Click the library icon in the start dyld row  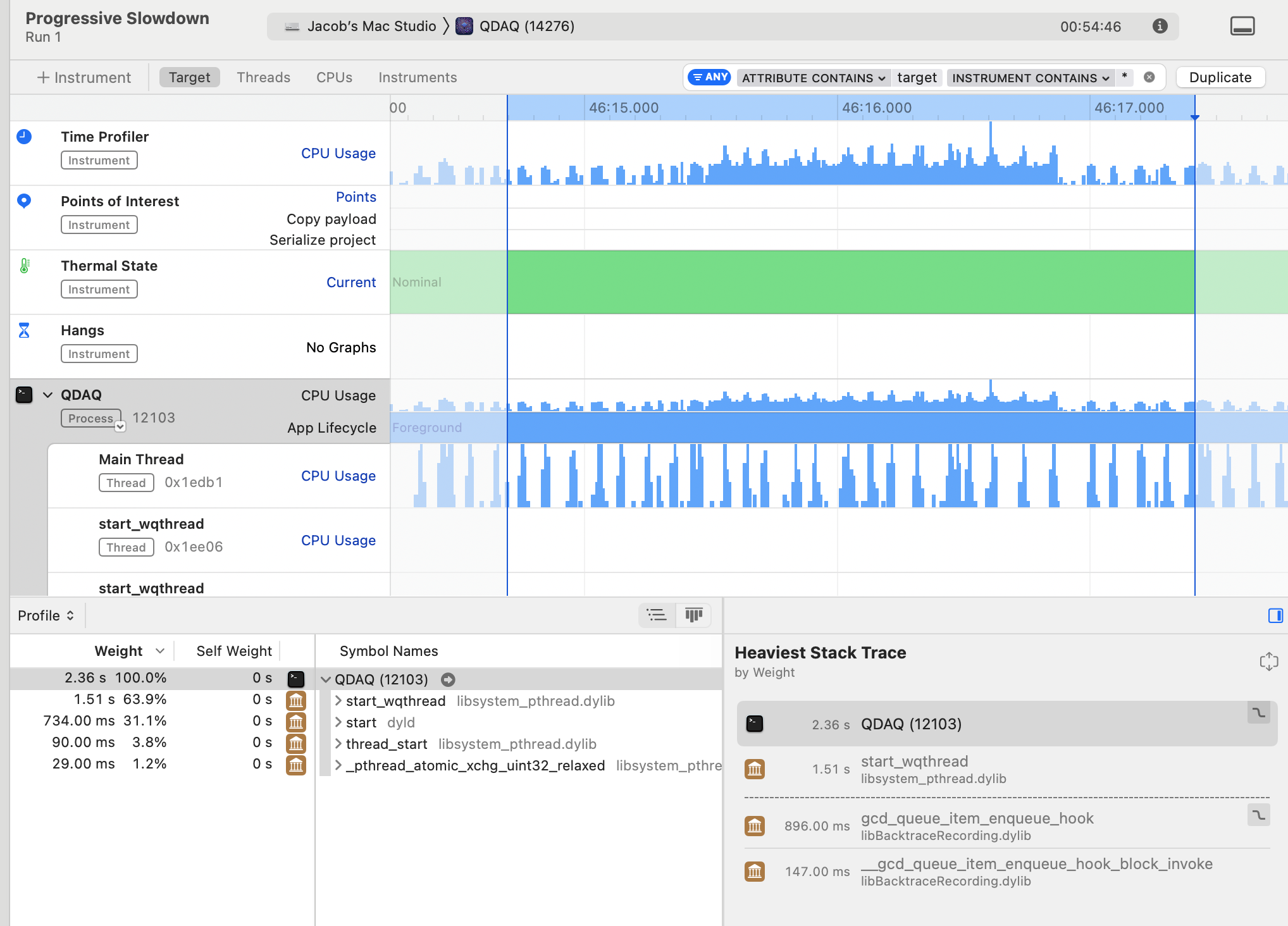296,722
